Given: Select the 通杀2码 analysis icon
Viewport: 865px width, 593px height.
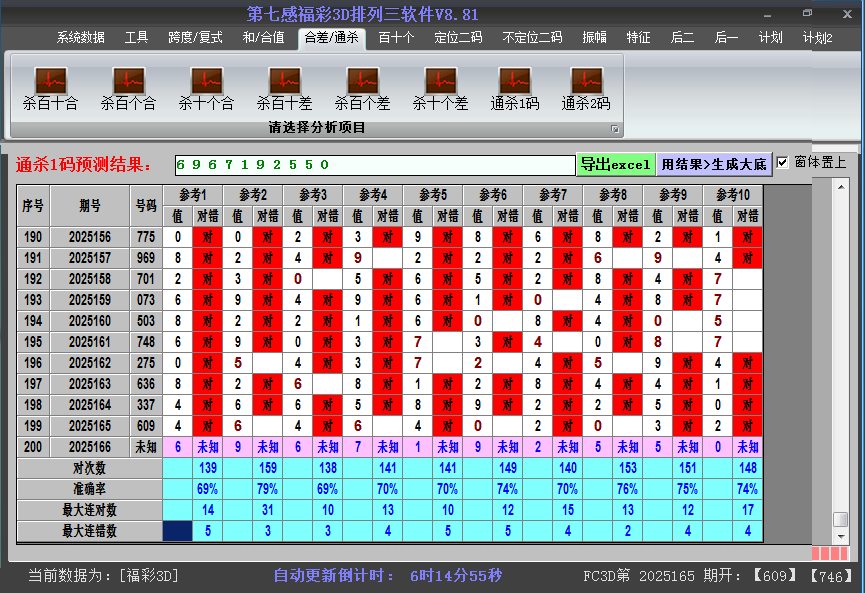Looking at the screenshot, I should pos(586,88).
